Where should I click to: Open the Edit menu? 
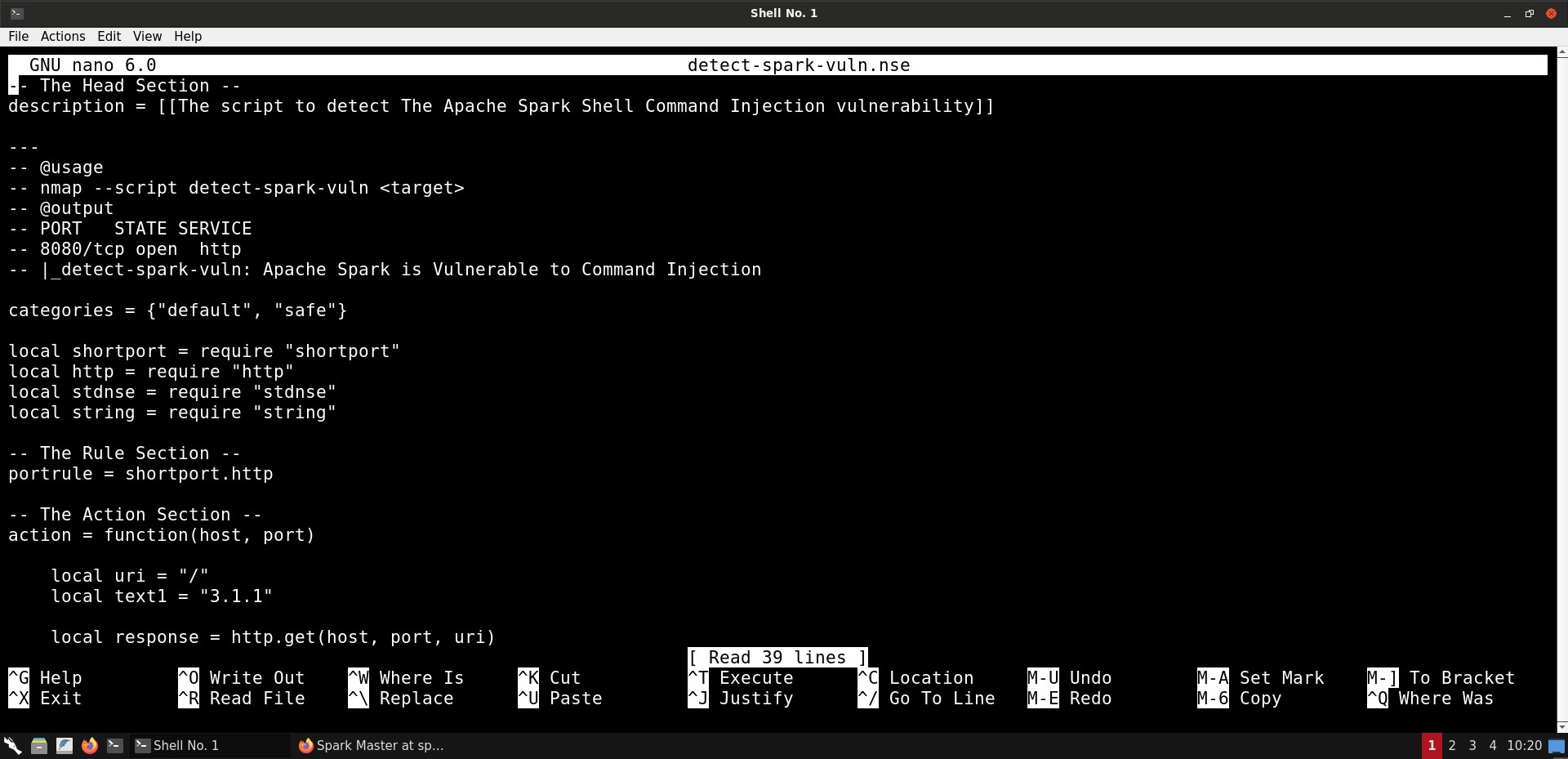click(x=109, y=37)
